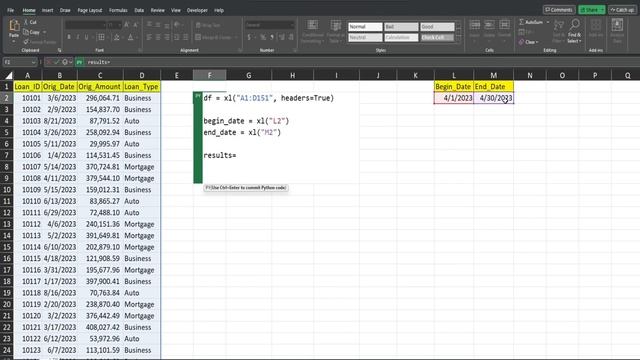Screen dimensions: 640x360
Task: Open the font name dropdown
Action: pyautogui.click(x=104, y=25)
